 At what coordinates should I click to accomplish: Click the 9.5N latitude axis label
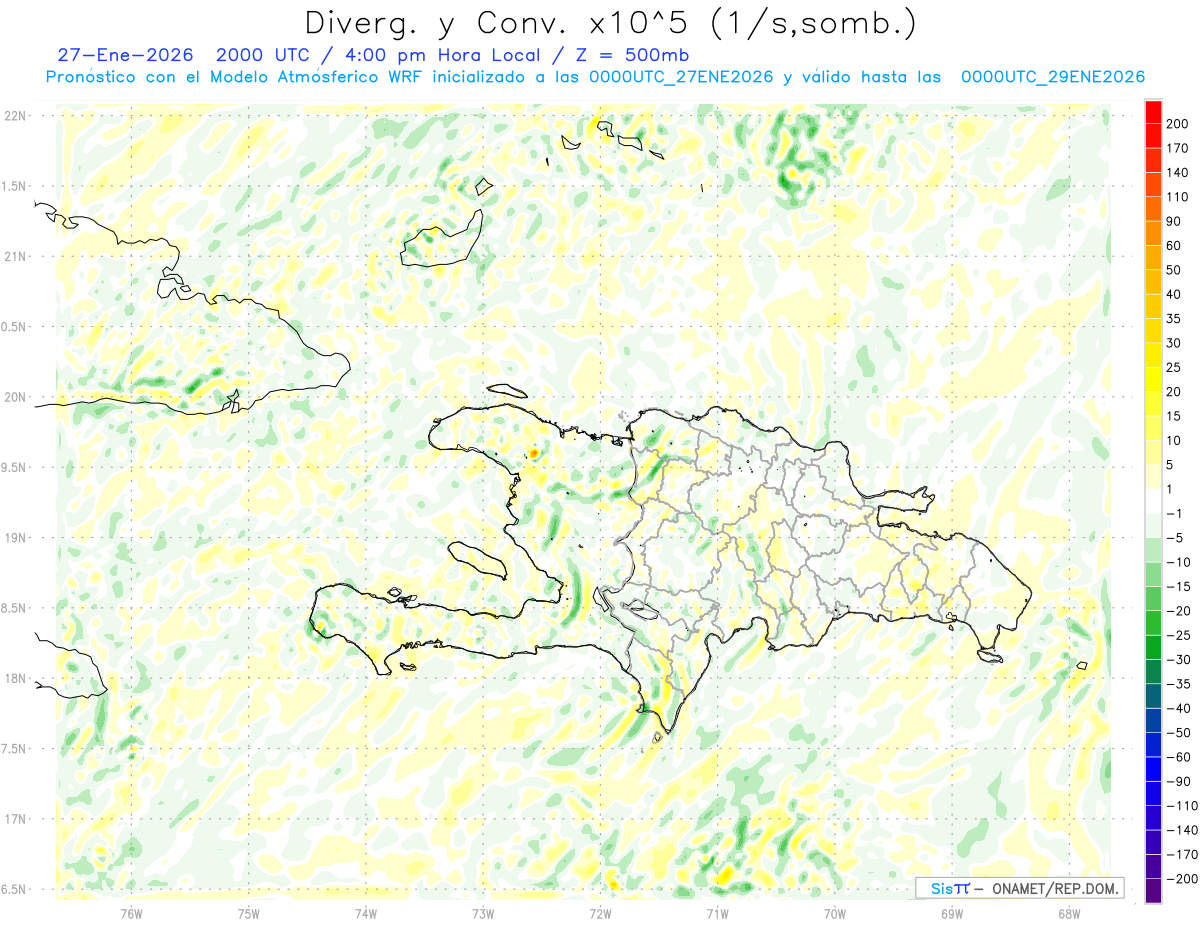[x=14, y=467]
